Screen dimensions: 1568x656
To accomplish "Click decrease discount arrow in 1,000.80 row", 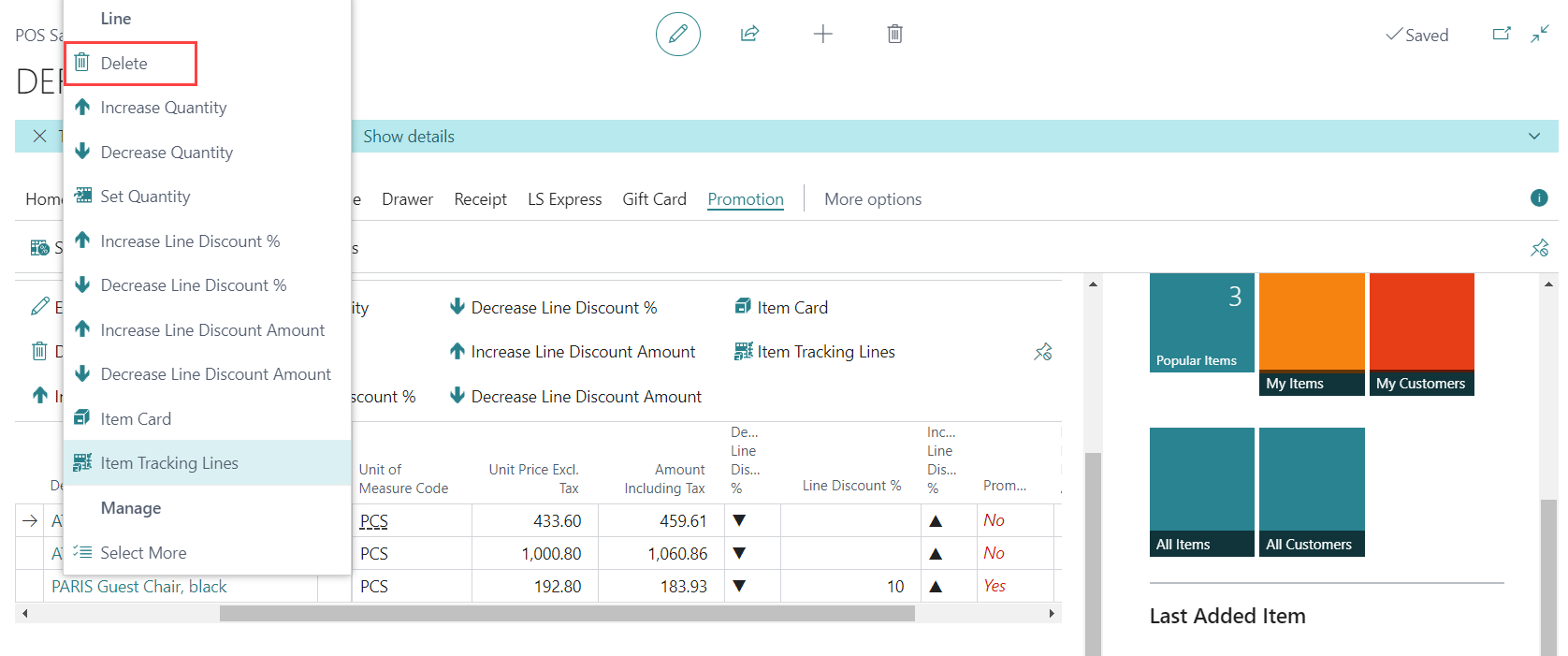I will coord(739,553).
